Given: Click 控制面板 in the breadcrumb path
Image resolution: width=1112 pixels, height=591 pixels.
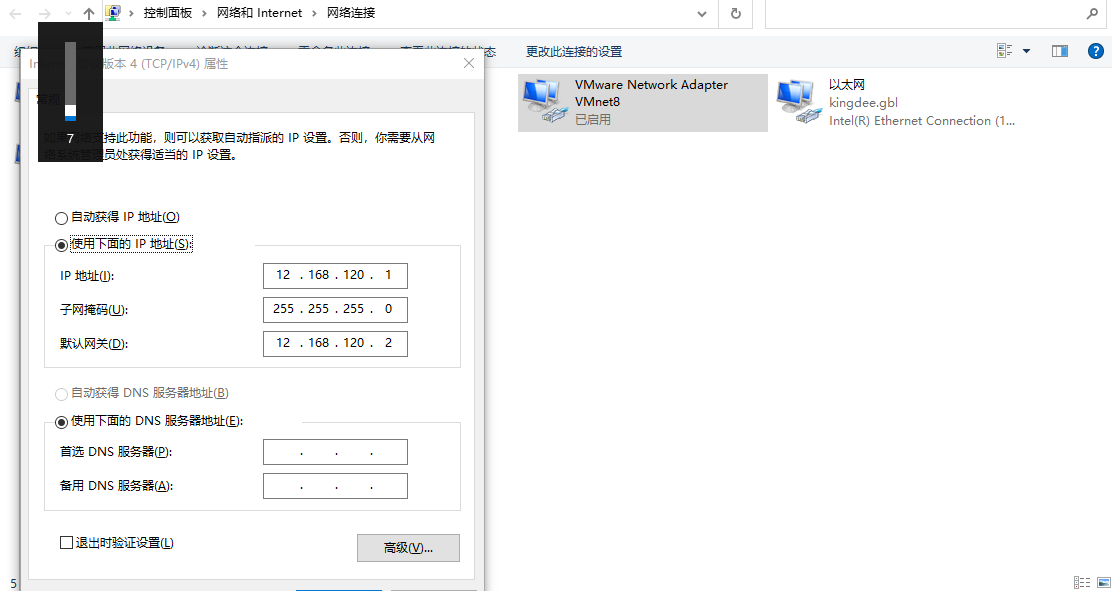Looking at the screenshot, I should pos(168,14).
